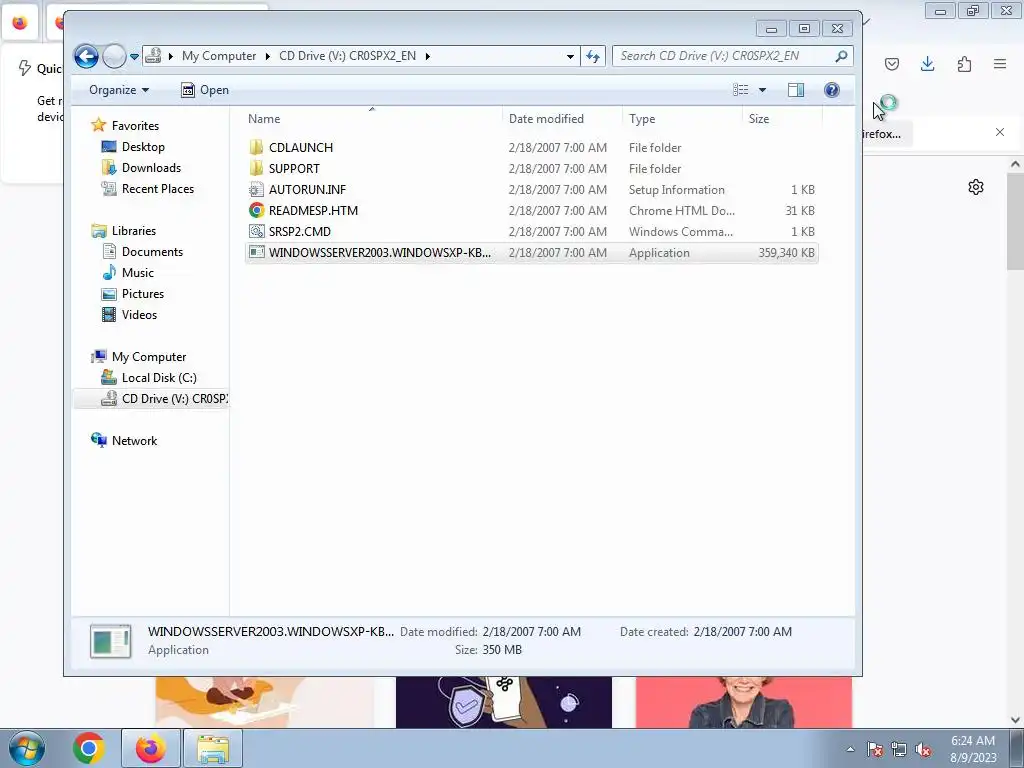Click the search magnifier icon
The width and height of the screenshot is (1024, 768).
(842, 56)
